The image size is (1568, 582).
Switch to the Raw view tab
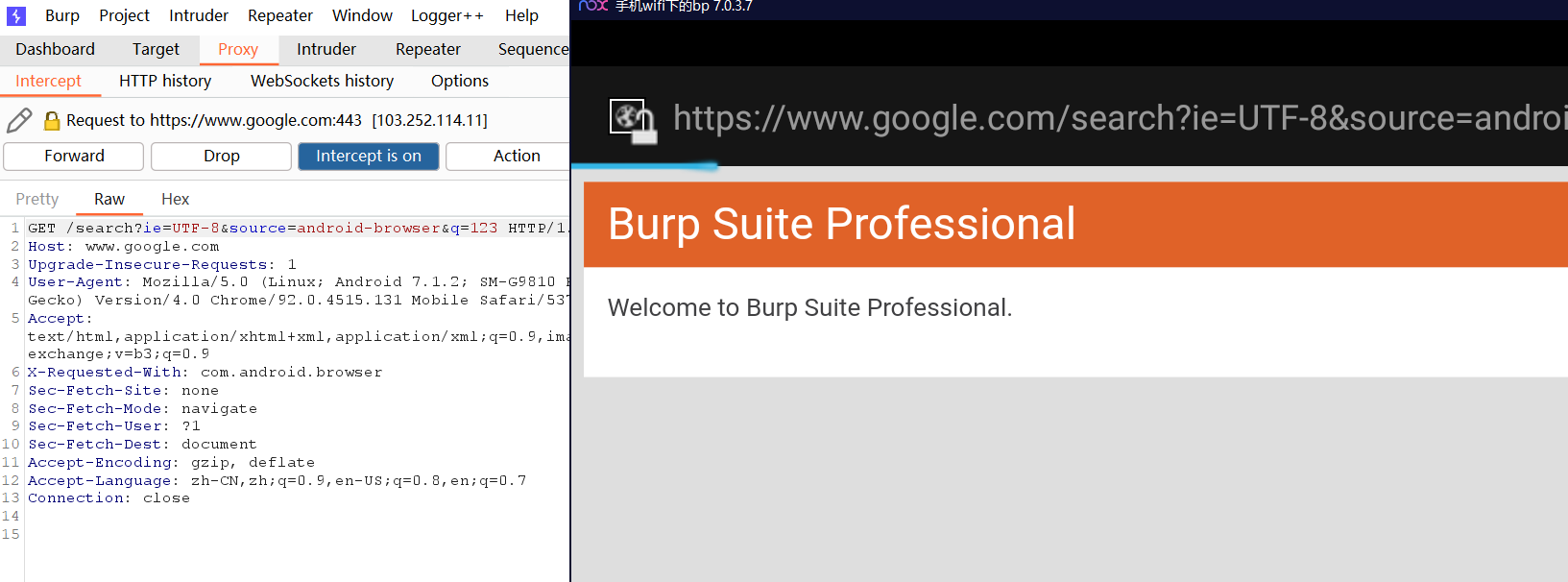(x=109, y=200)
